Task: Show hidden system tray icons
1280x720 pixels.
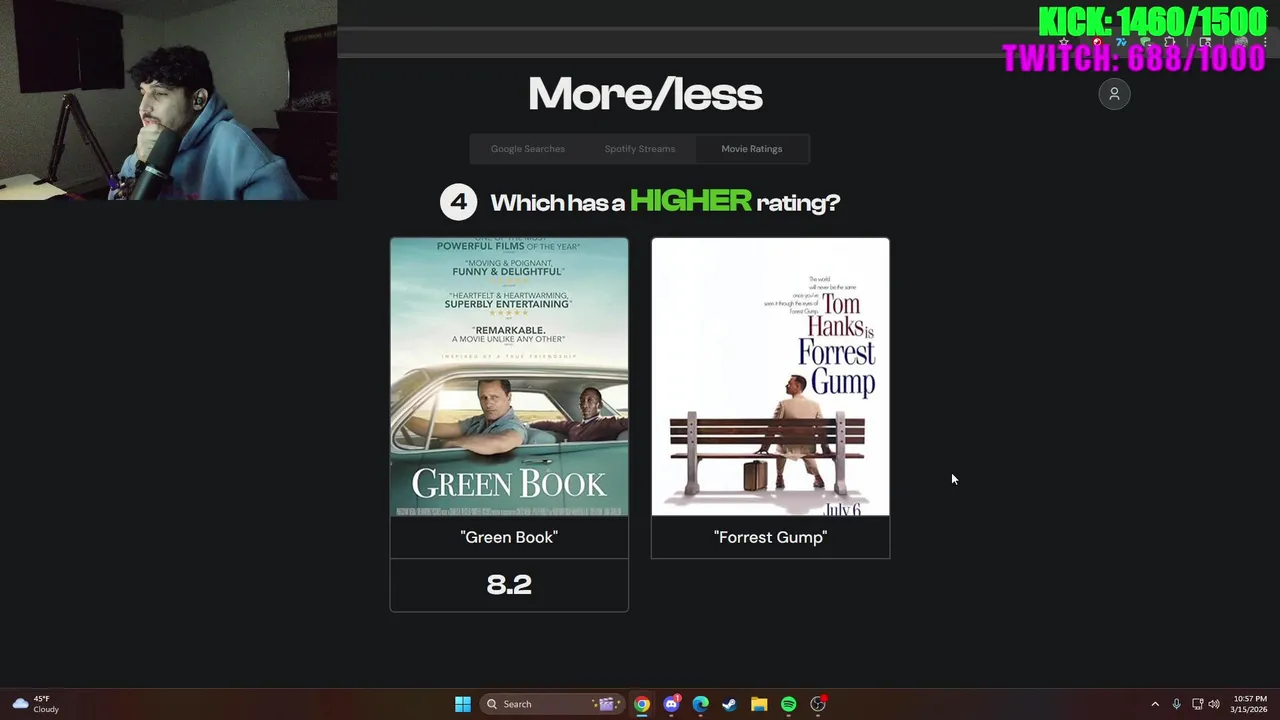Action: tap(1155, 704)
